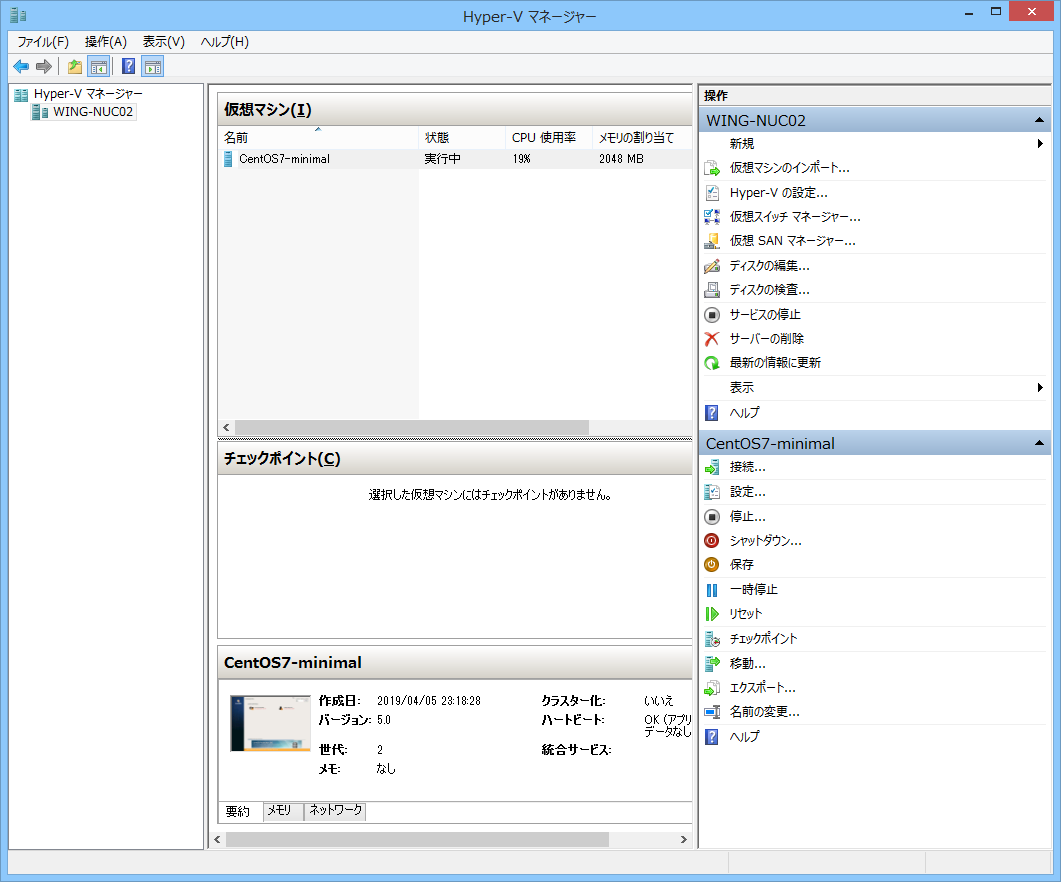The image size is (1061, 882).
Task: Click details pane scrollbar left arrow
Action: [x=217, y=839]
